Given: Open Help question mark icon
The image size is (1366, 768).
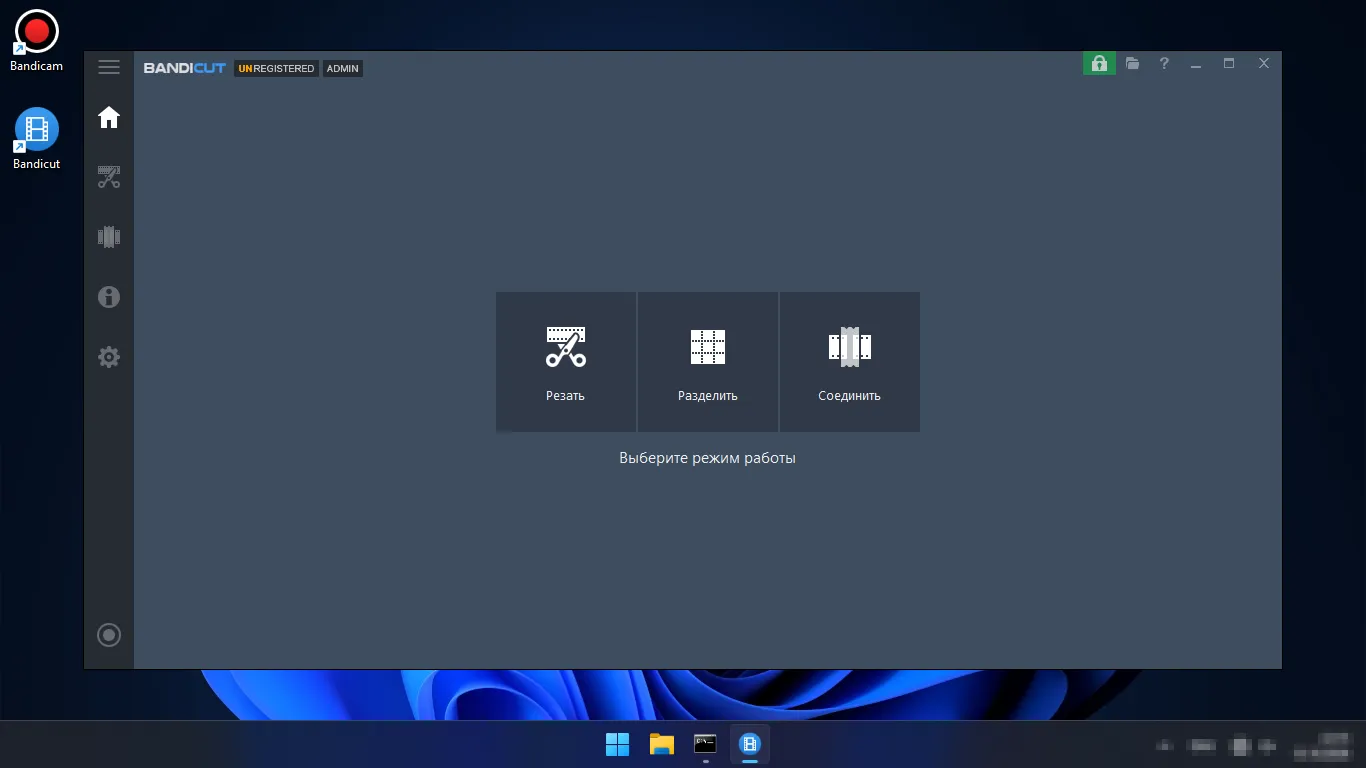Looking at the screenshot, I should (1164, 64).
